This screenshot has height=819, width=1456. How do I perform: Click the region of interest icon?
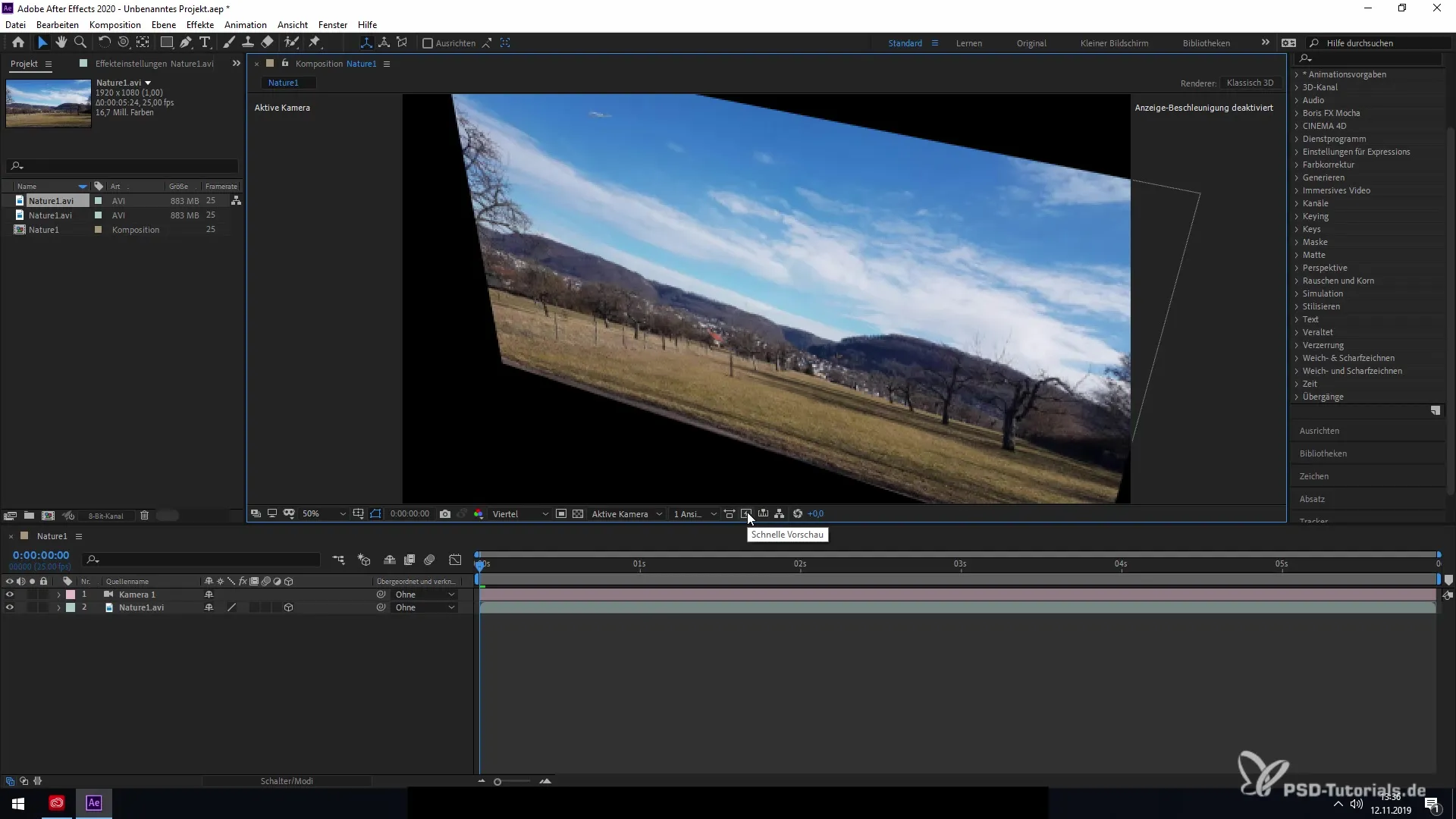[561, 514]
